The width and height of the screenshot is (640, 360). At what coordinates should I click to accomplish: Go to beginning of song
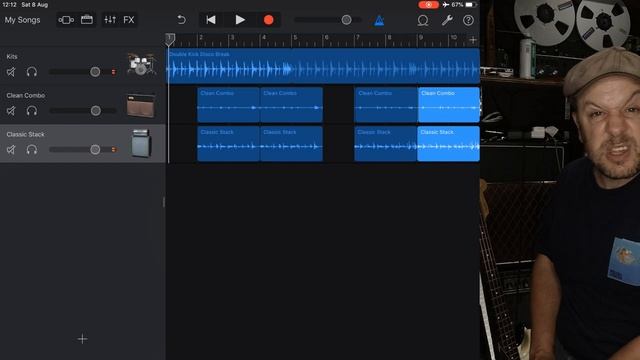211,20
